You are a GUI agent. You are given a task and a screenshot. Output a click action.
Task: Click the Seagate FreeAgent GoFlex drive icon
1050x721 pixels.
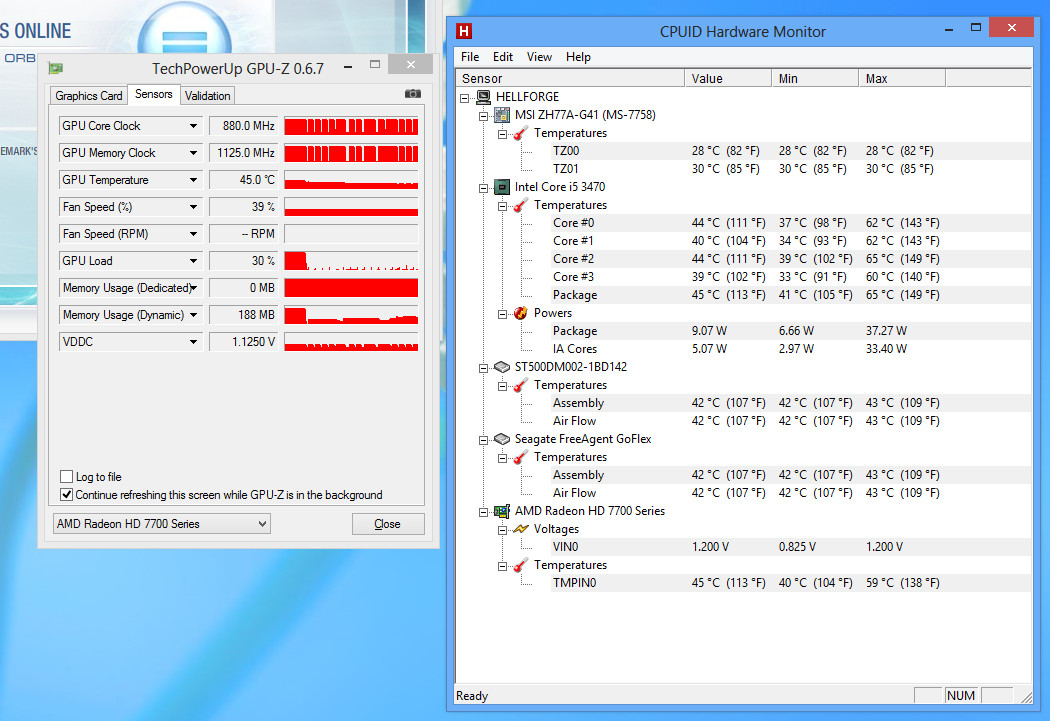[502, 439]
